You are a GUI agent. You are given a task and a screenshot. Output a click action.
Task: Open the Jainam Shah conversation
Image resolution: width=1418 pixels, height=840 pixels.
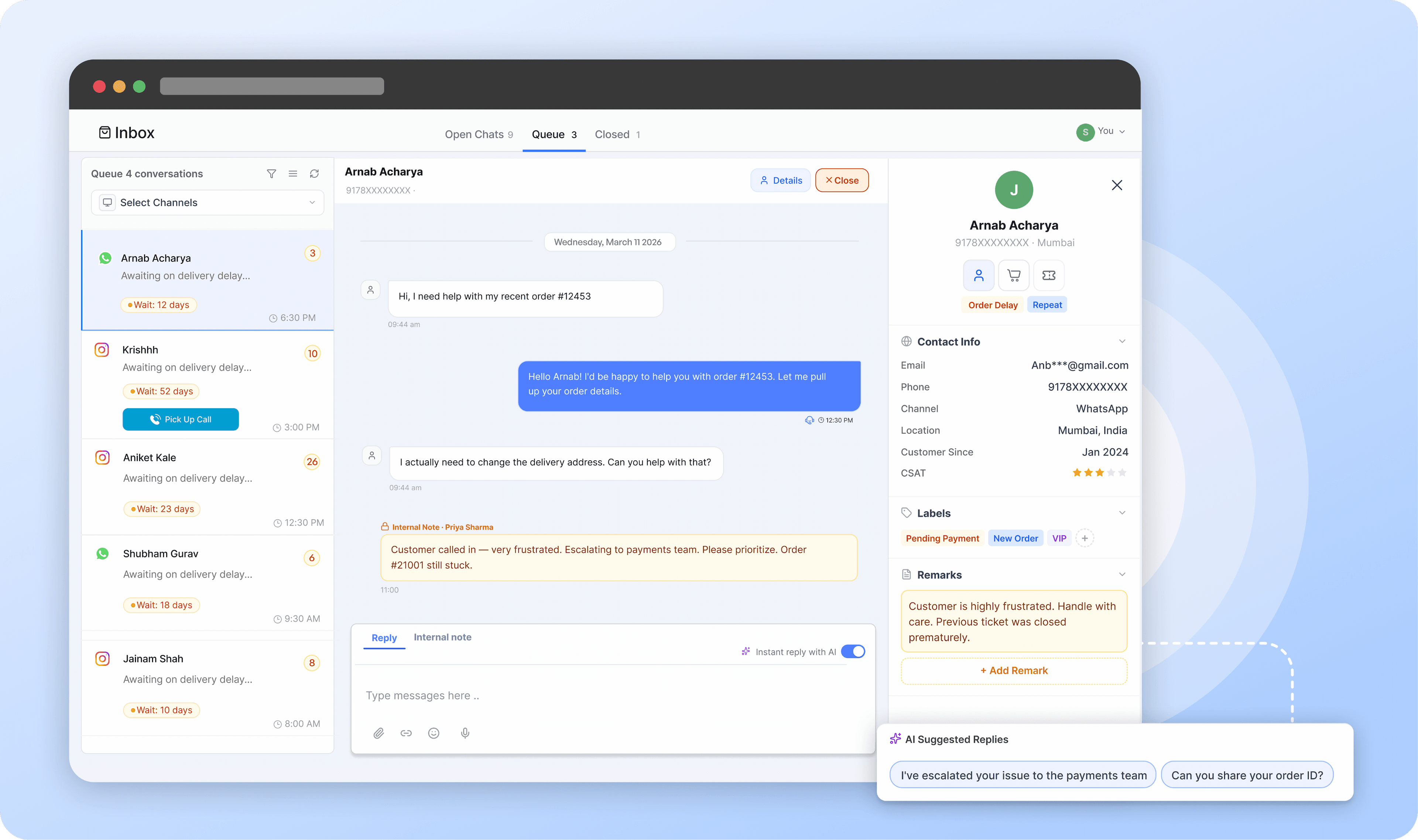208,688
